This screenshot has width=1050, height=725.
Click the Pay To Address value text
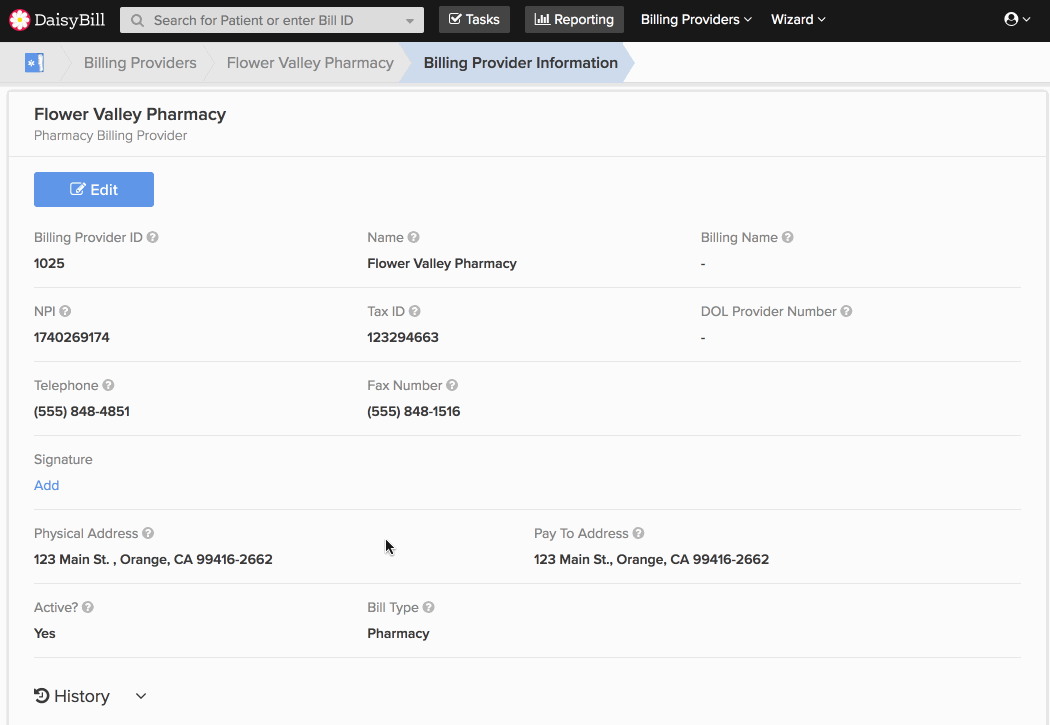tap(652, 559)
